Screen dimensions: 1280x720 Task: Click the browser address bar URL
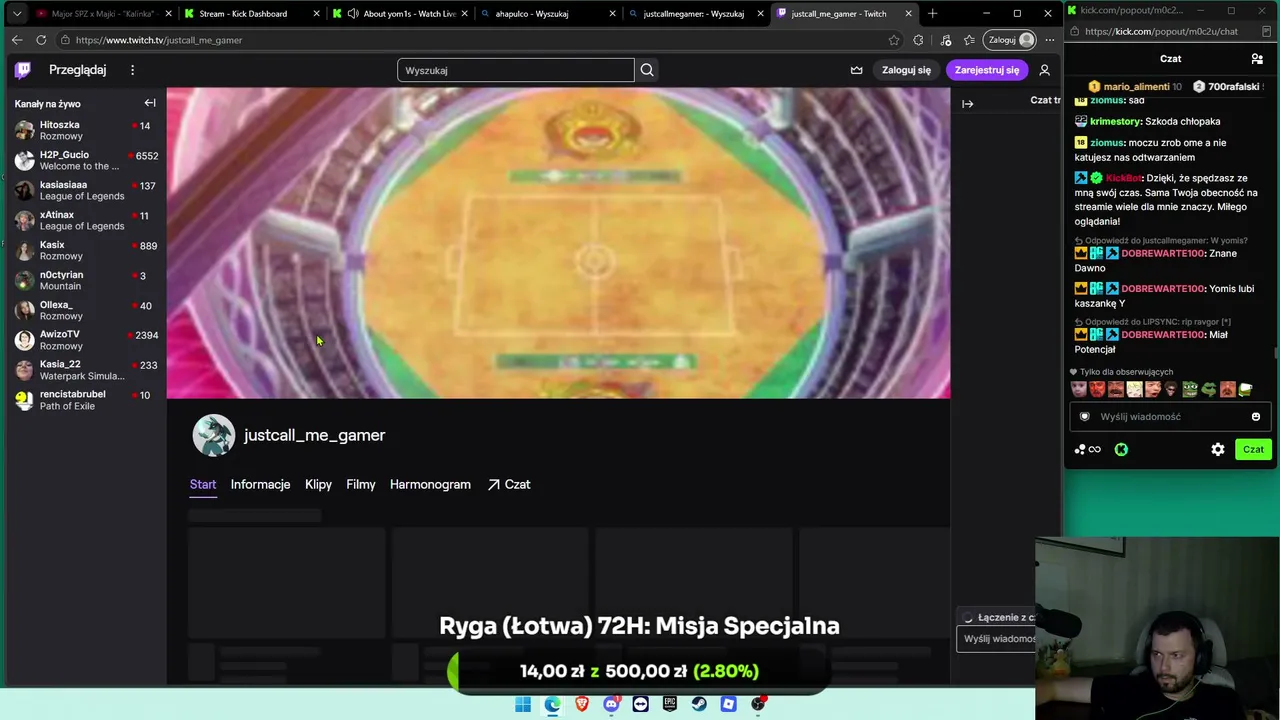[x=159, y=40]
